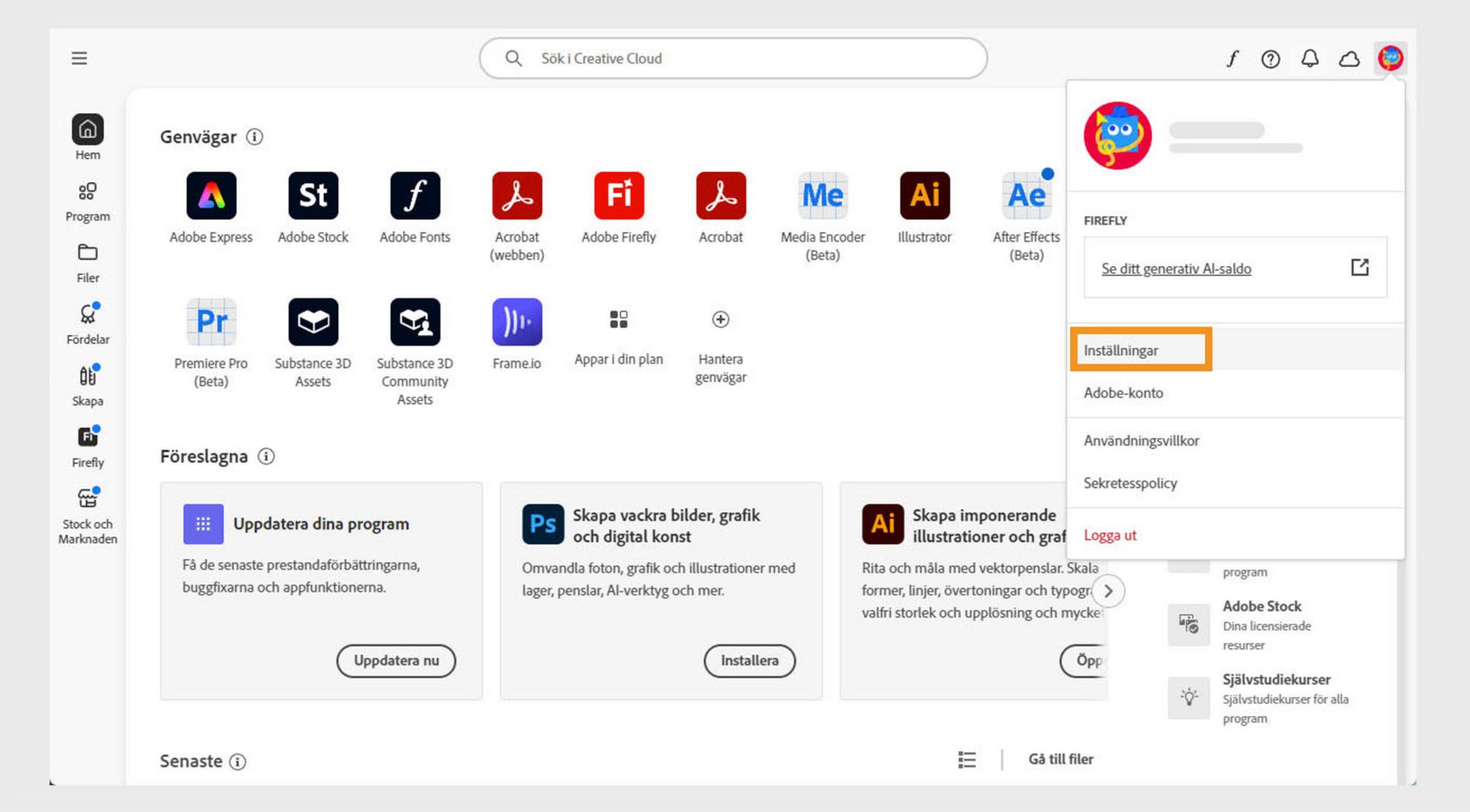Click the Uppdatera dina program card icon
The image size is (1470, 812).
pyautogui.click(x=203, y=523)
